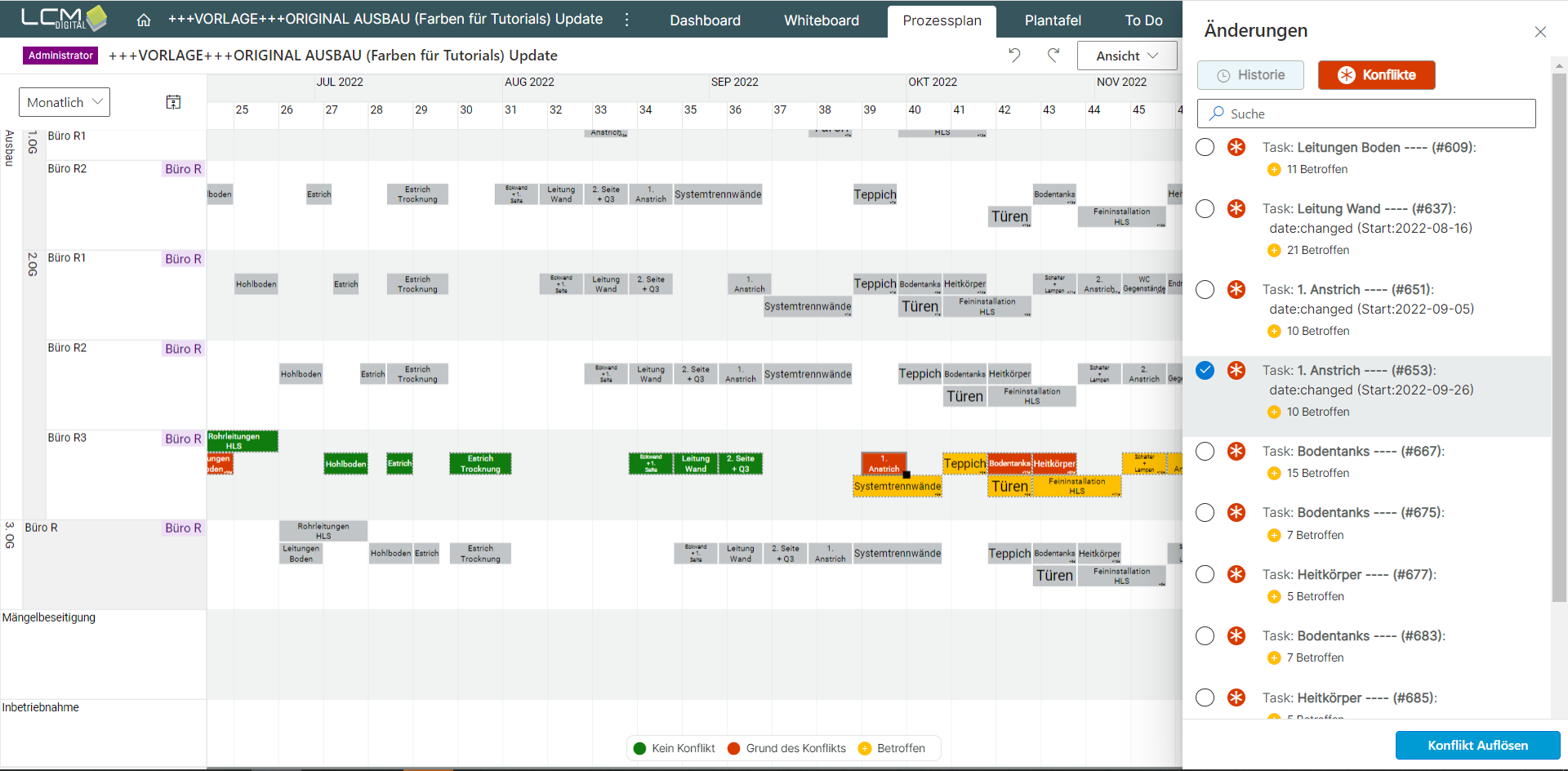Open the Plantafel tab
This screenshot has height=771, width=1568.
tap(1053, 20)
